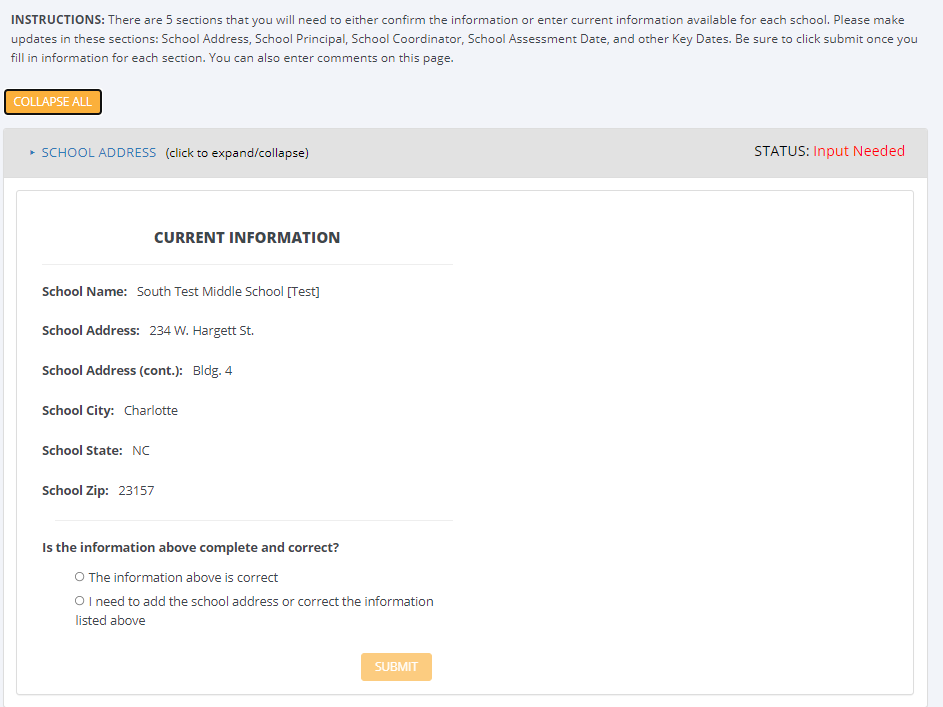Click the city value "Charlotte"
The image size is (943, 707).
coord(151,411)
